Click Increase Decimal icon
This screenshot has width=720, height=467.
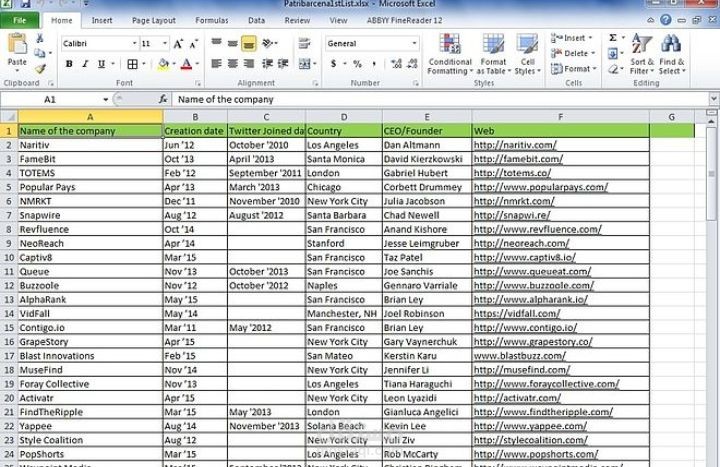(396, 64)
